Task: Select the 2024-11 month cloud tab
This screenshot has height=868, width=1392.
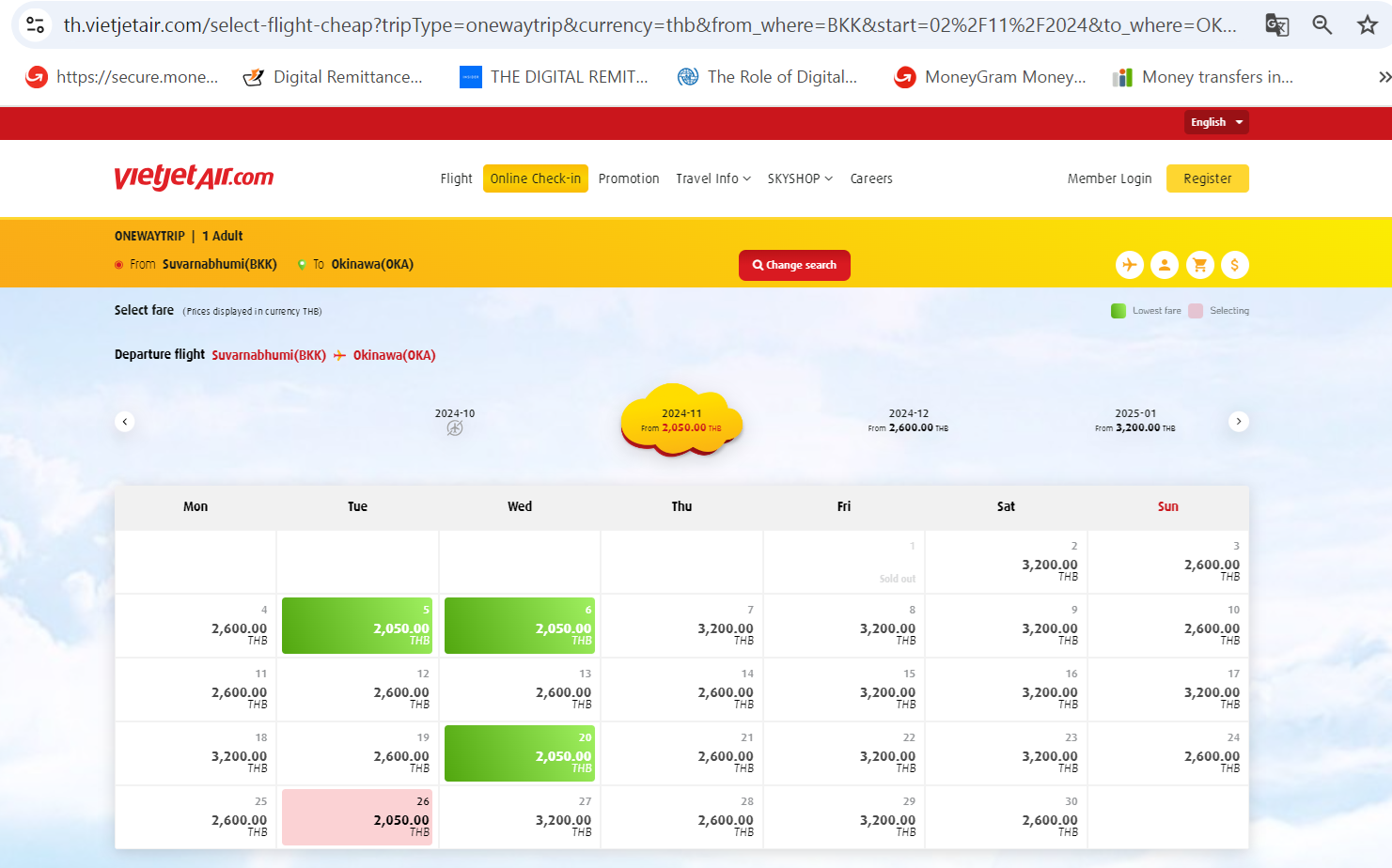Action: pyautogui.click(x=681, y=420)
